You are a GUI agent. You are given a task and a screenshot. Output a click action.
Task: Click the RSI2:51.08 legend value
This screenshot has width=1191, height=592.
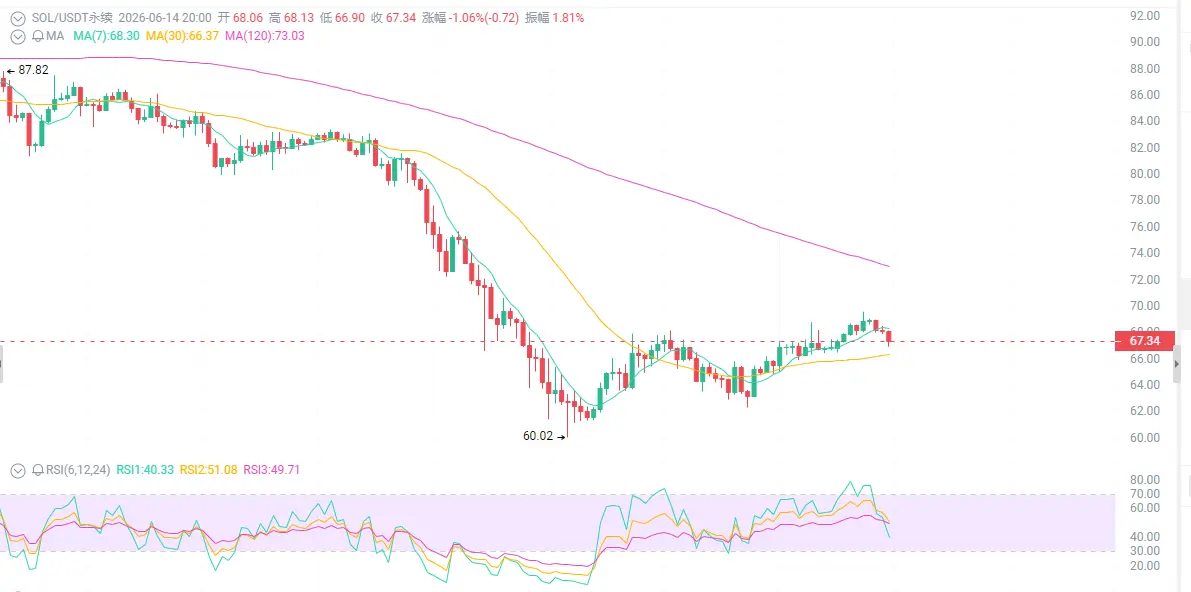pyautogui.click(x=208, y=470)
